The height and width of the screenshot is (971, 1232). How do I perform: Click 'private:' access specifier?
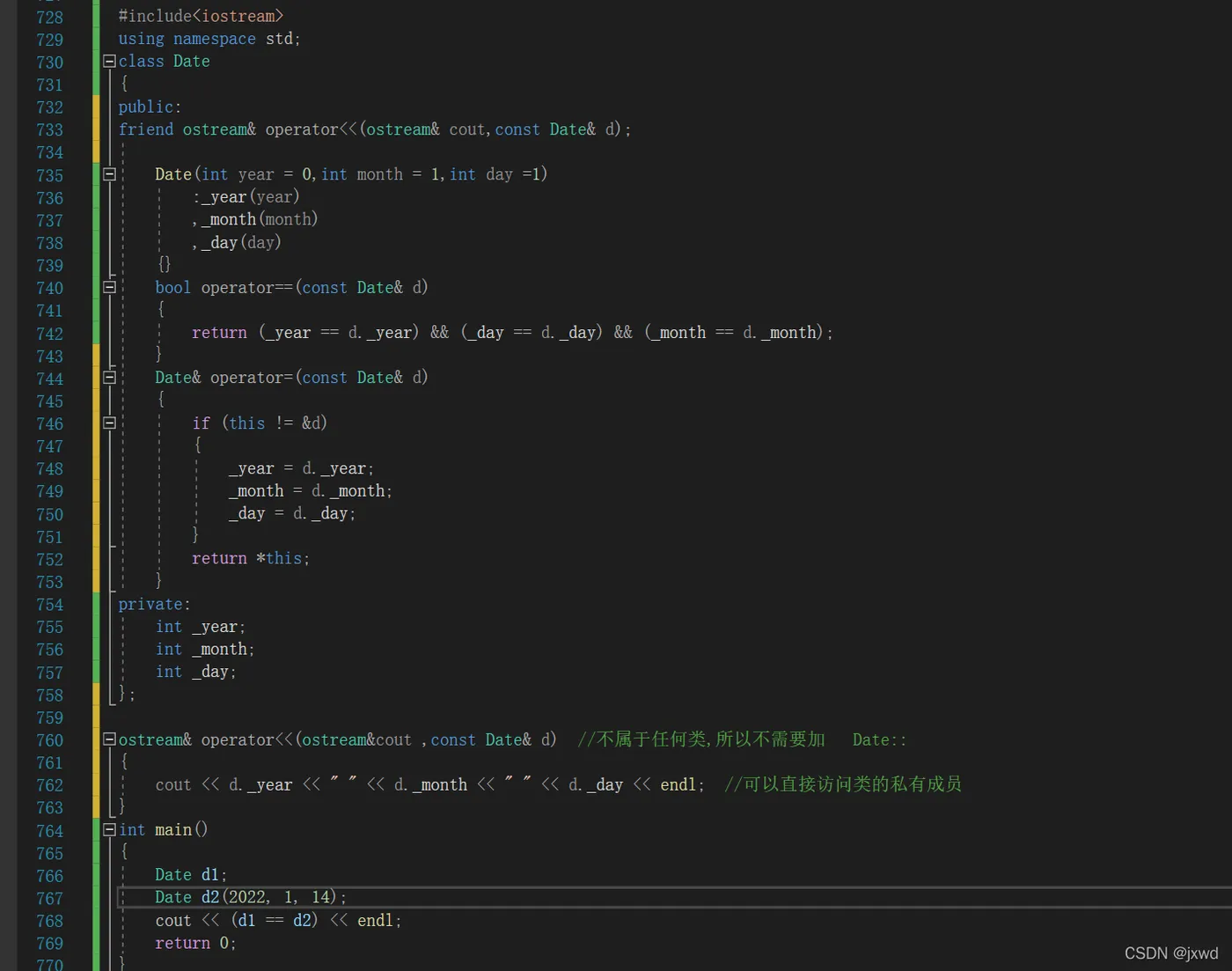pos(154,604)
